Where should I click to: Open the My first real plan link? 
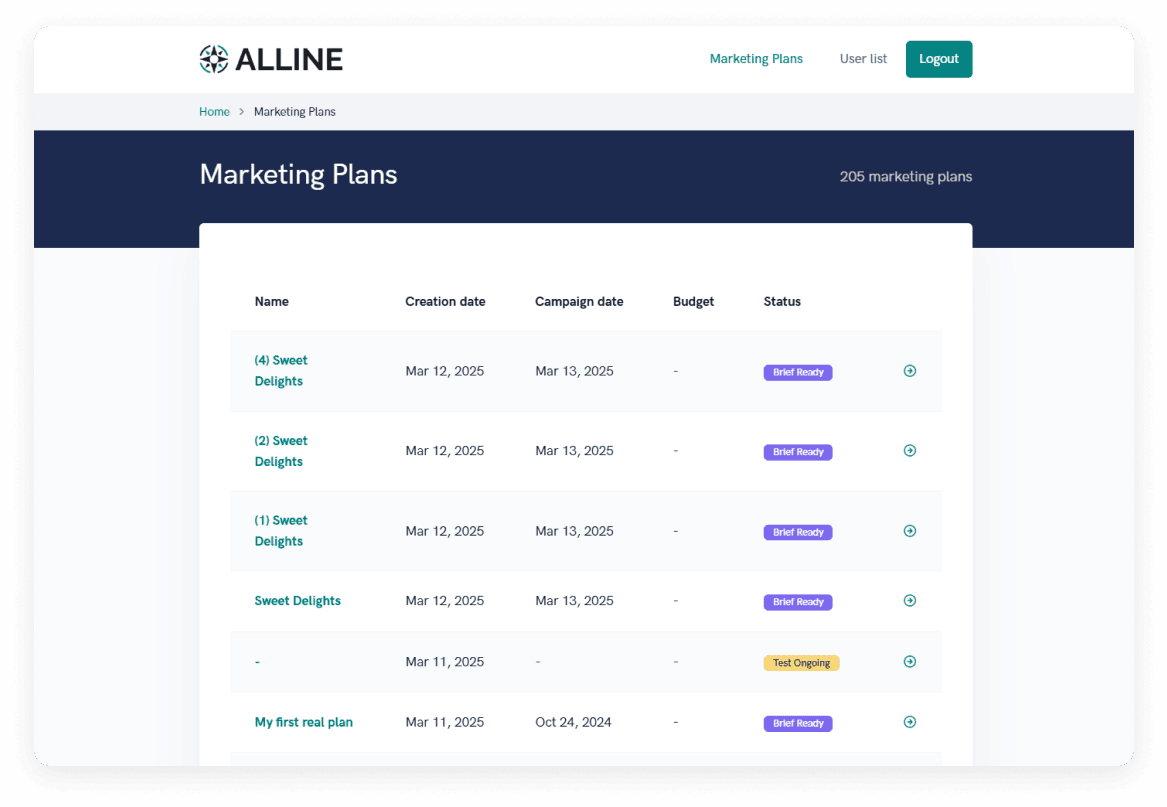304,722
